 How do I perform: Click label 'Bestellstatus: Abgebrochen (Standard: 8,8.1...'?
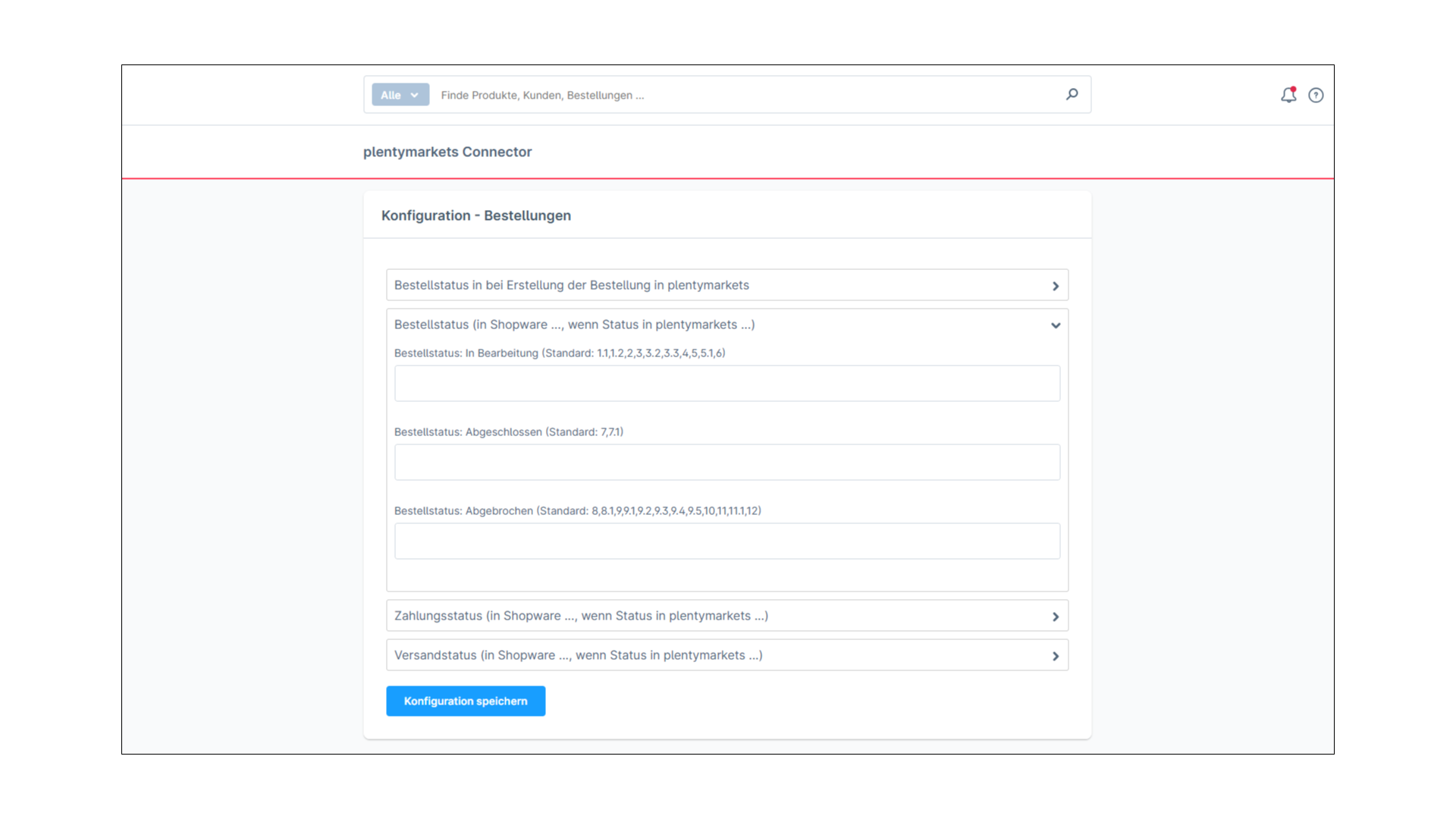(578, 511)
